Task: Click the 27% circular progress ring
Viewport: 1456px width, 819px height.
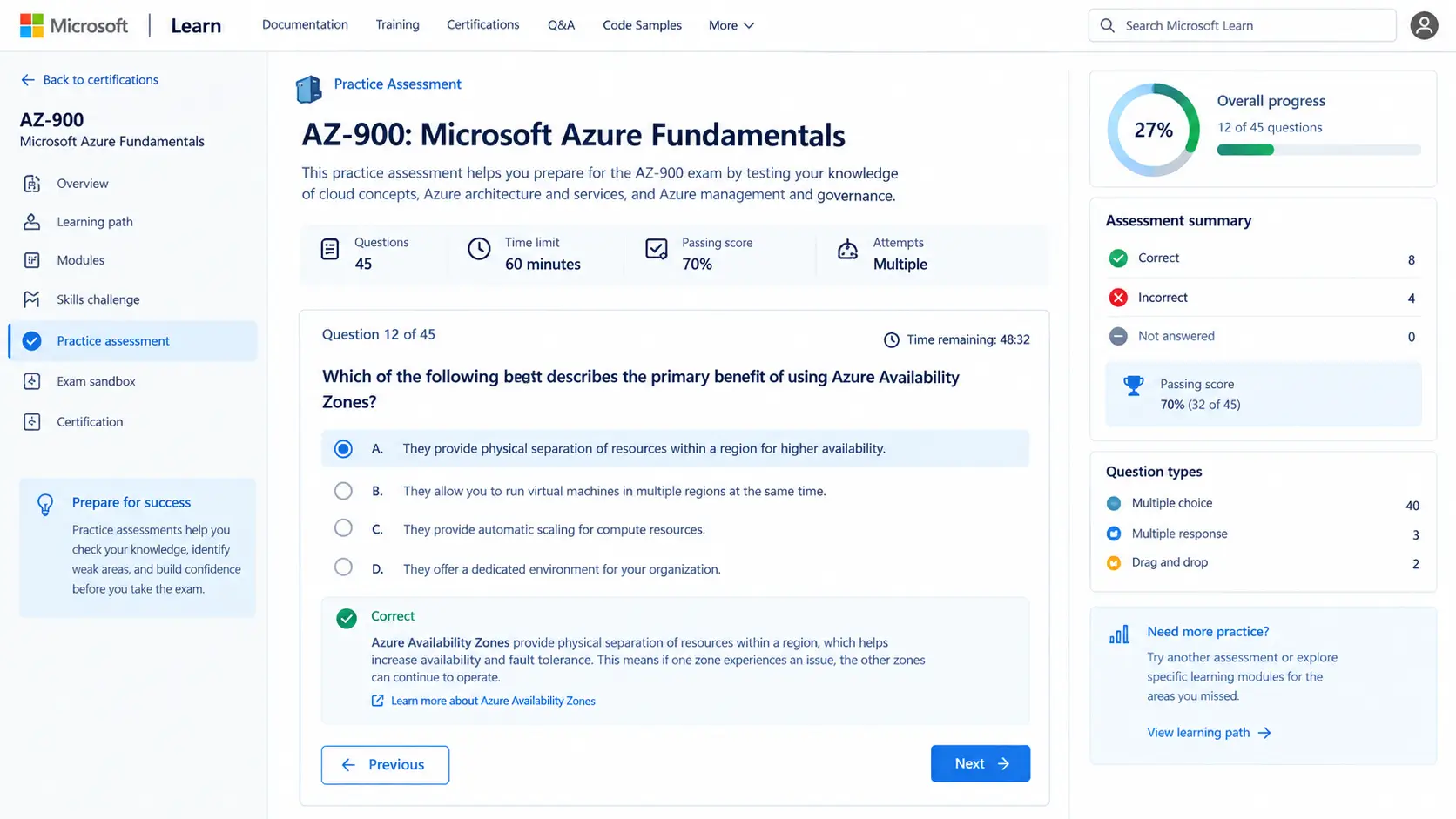Action: pos(1153,130)
